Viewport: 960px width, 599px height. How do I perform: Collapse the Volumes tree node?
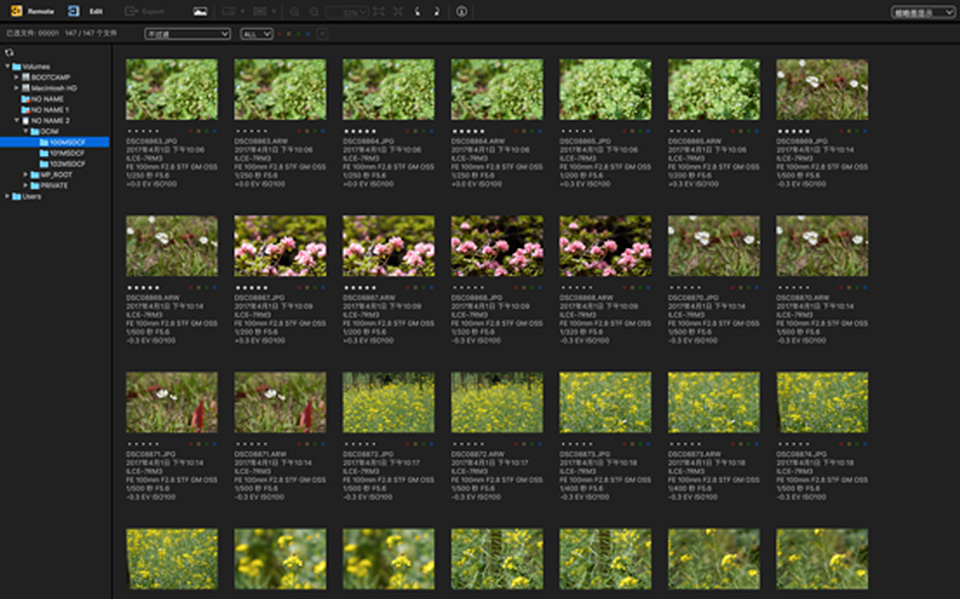[7, 66]
